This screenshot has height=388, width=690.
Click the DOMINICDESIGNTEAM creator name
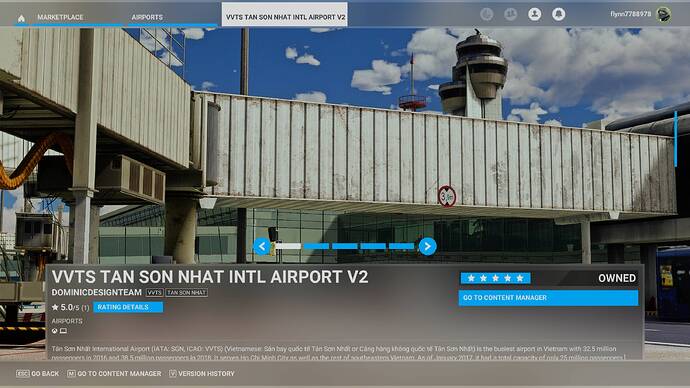tap(96, 292)
